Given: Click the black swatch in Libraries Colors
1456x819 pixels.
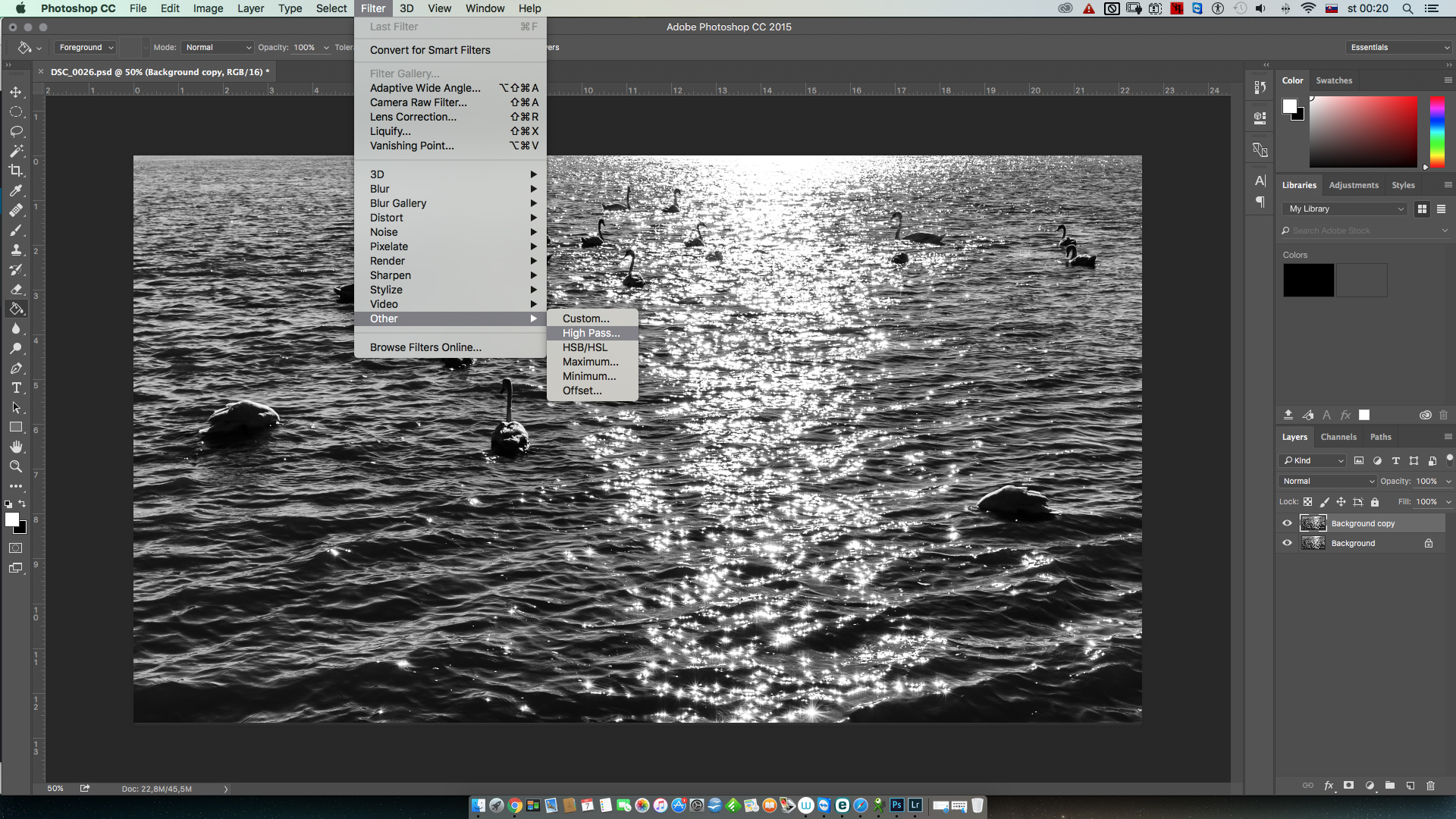Looking at the screenshot, I should [x=1308, y=281].
